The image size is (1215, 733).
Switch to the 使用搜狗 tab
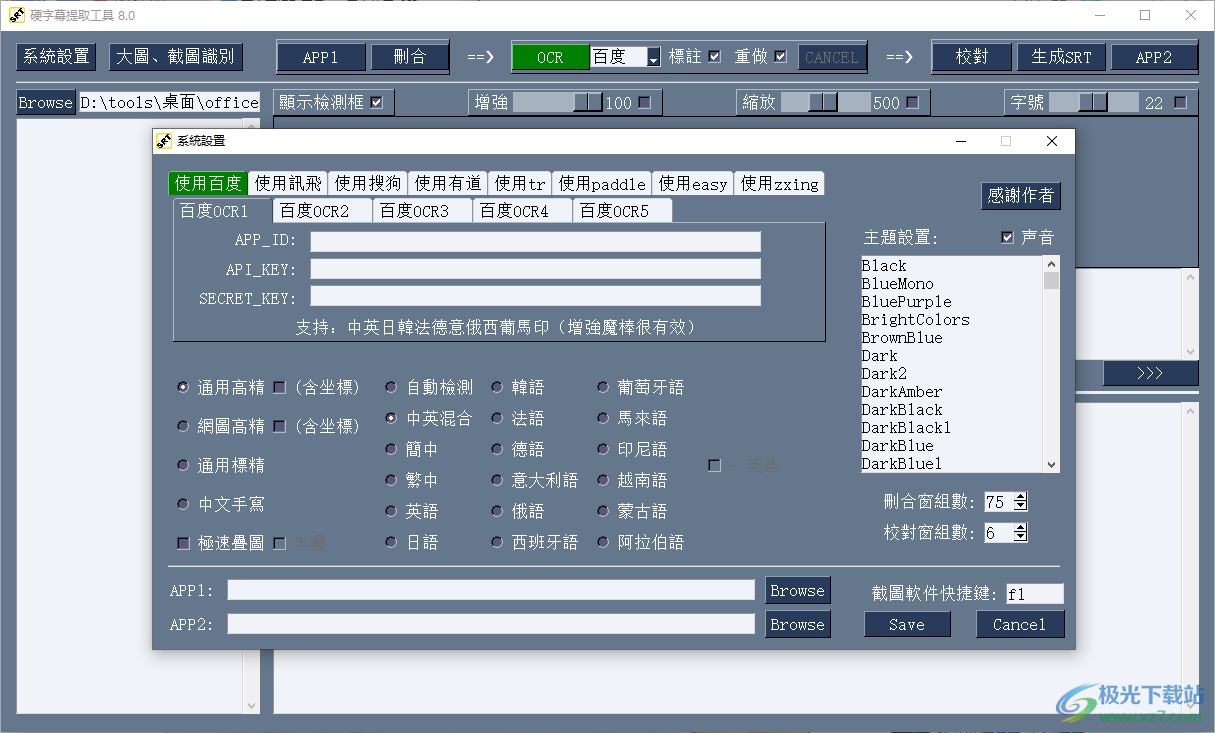368,183
